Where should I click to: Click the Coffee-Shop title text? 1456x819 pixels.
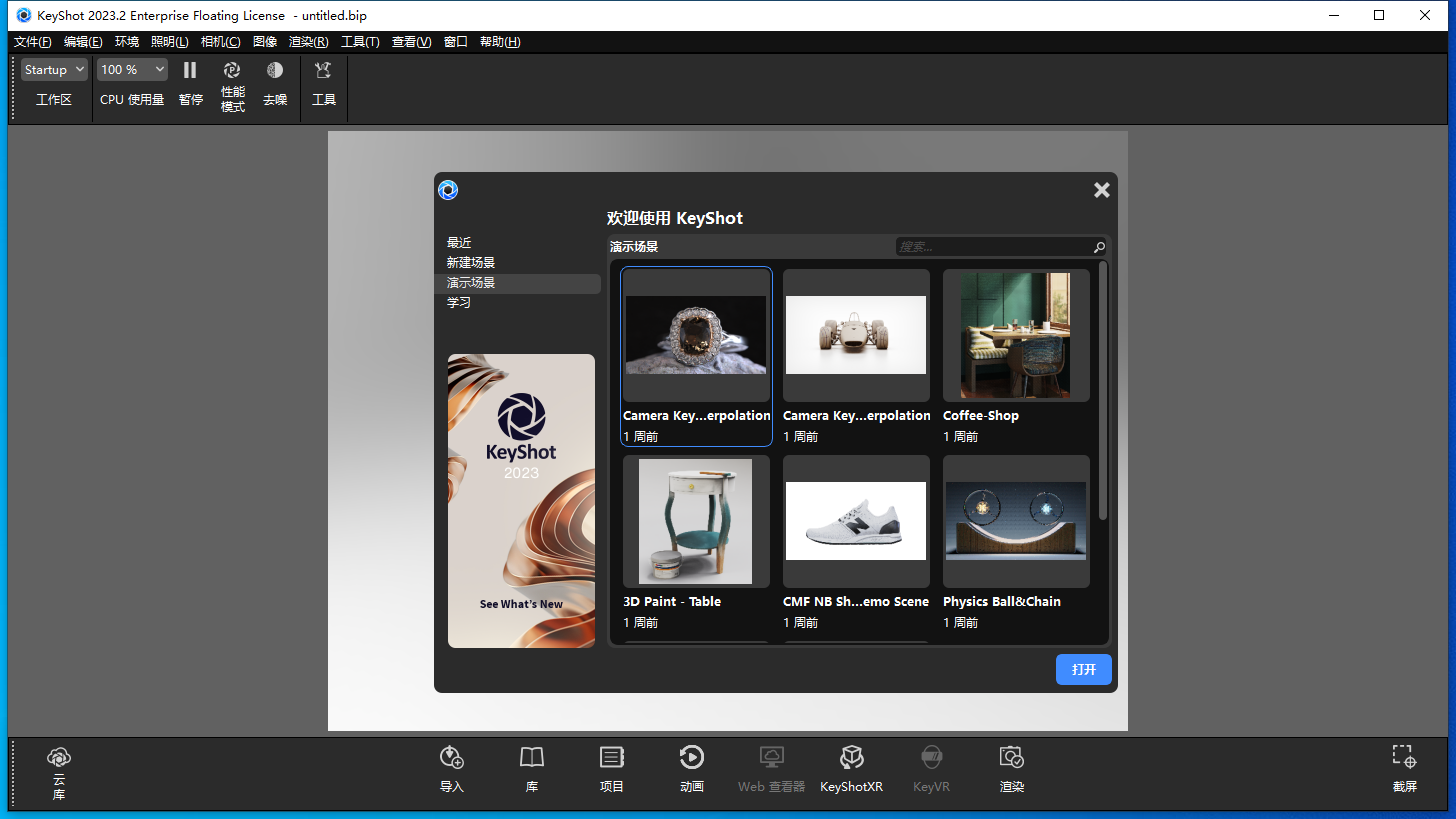pos(981,416)
